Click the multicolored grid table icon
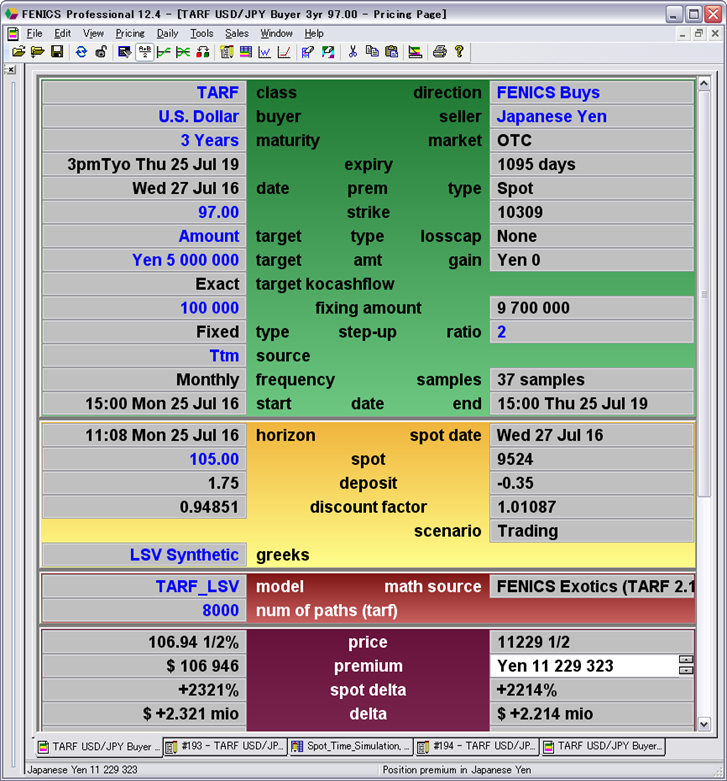This screenshot has width=727, height=781. click(x=245, y=52)
